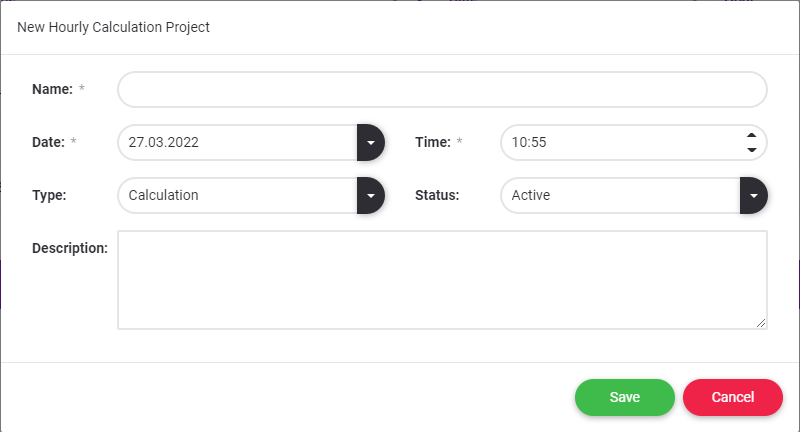
Task: Click the Type label
Action: pos(49,195)
